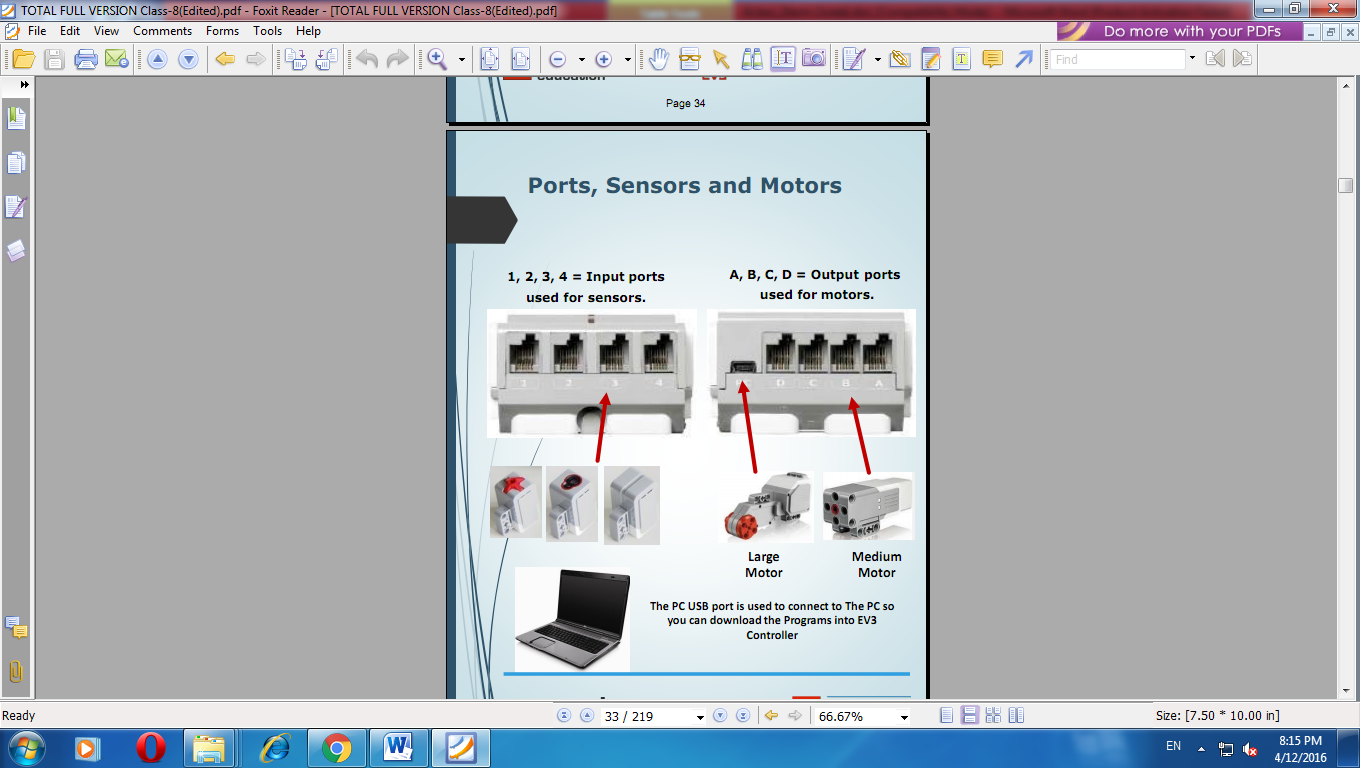Open the binoculars search tool
1360x768 pixels.
752,59
